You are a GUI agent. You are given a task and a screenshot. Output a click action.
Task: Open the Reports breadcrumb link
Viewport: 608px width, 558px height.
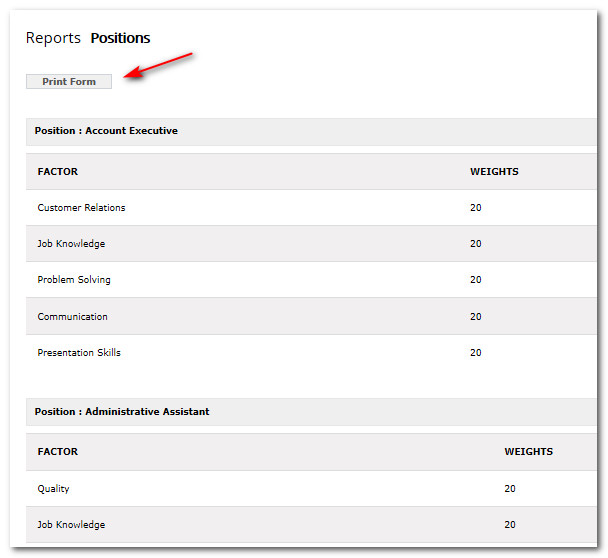53,38
